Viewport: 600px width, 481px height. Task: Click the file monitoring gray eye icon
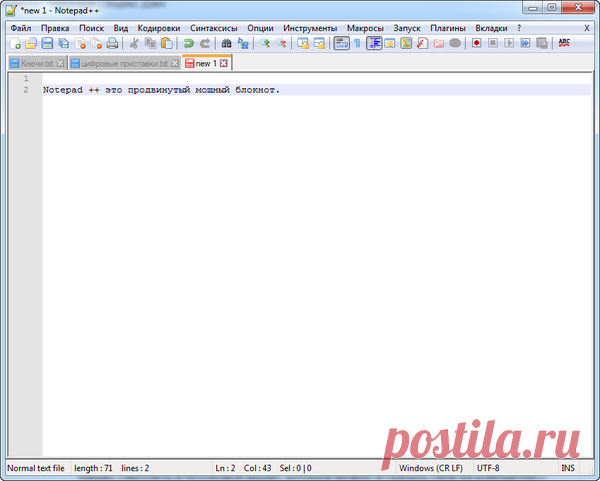coord(455,43)
